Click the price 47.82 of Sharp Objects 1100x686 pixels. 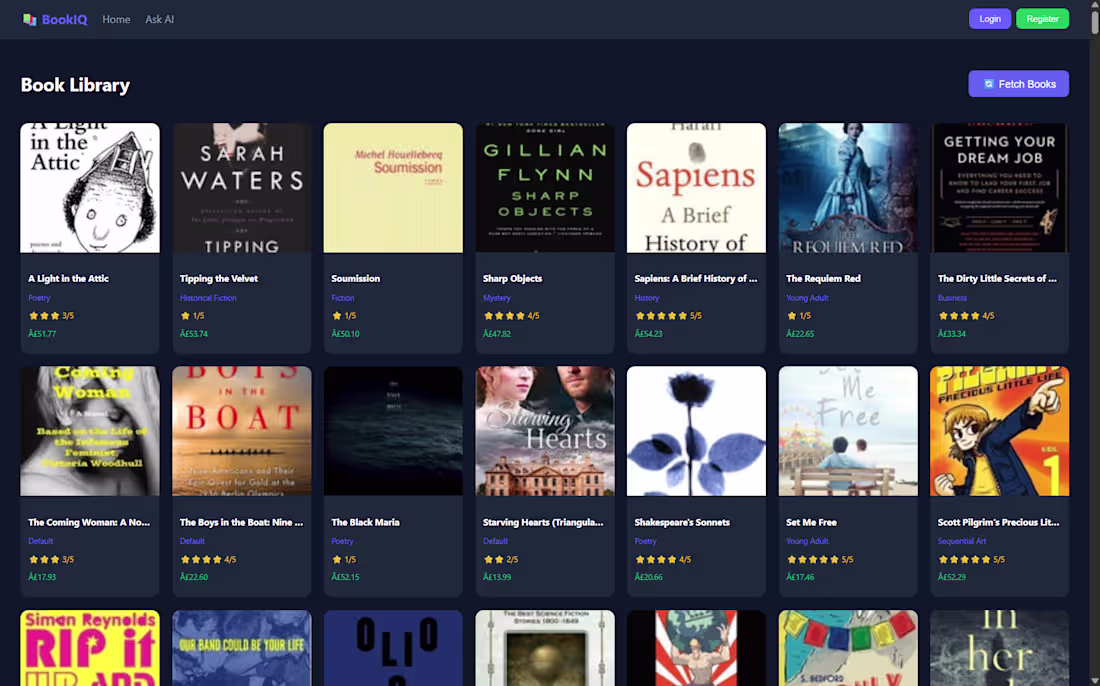coord(497,334)
